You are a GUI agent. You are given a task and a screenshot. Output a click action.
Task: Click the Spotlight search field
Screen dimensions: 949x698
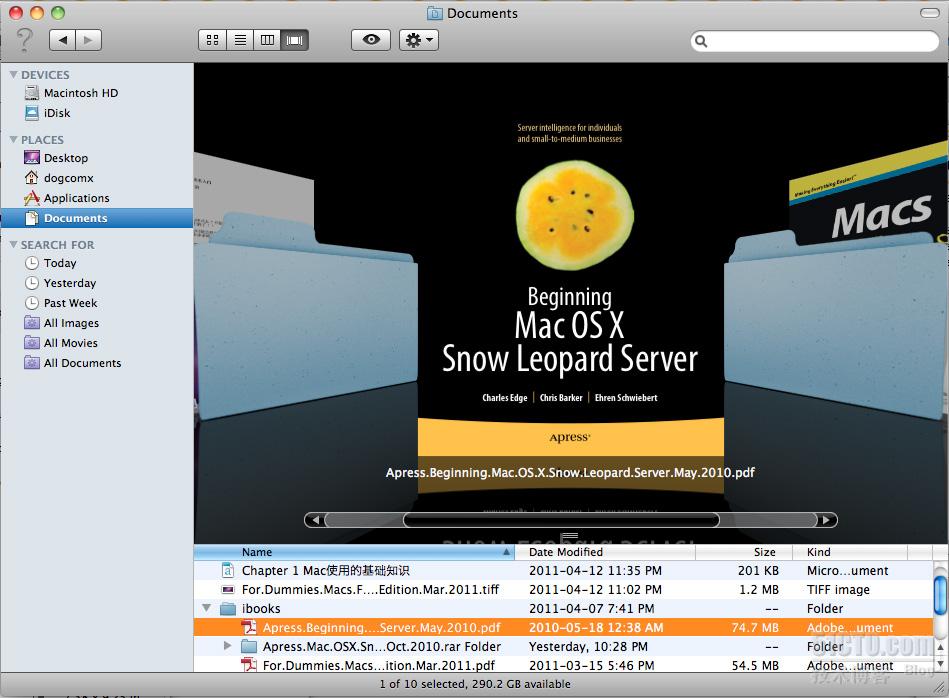coord(815,41)
